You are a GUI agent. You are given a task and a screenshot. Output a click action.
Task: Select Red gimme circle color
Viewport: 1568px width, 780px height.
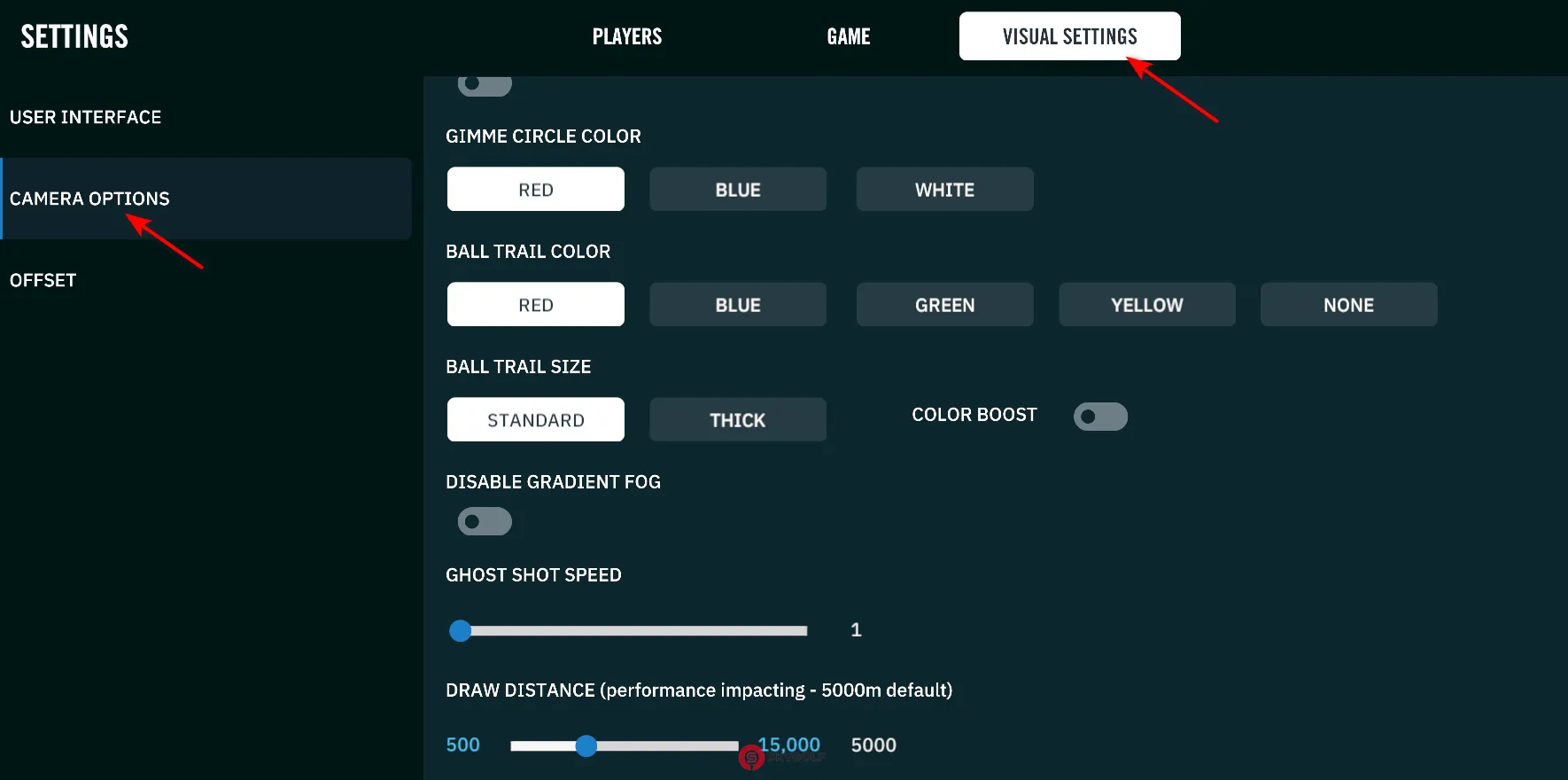click(x=536, y=190)
